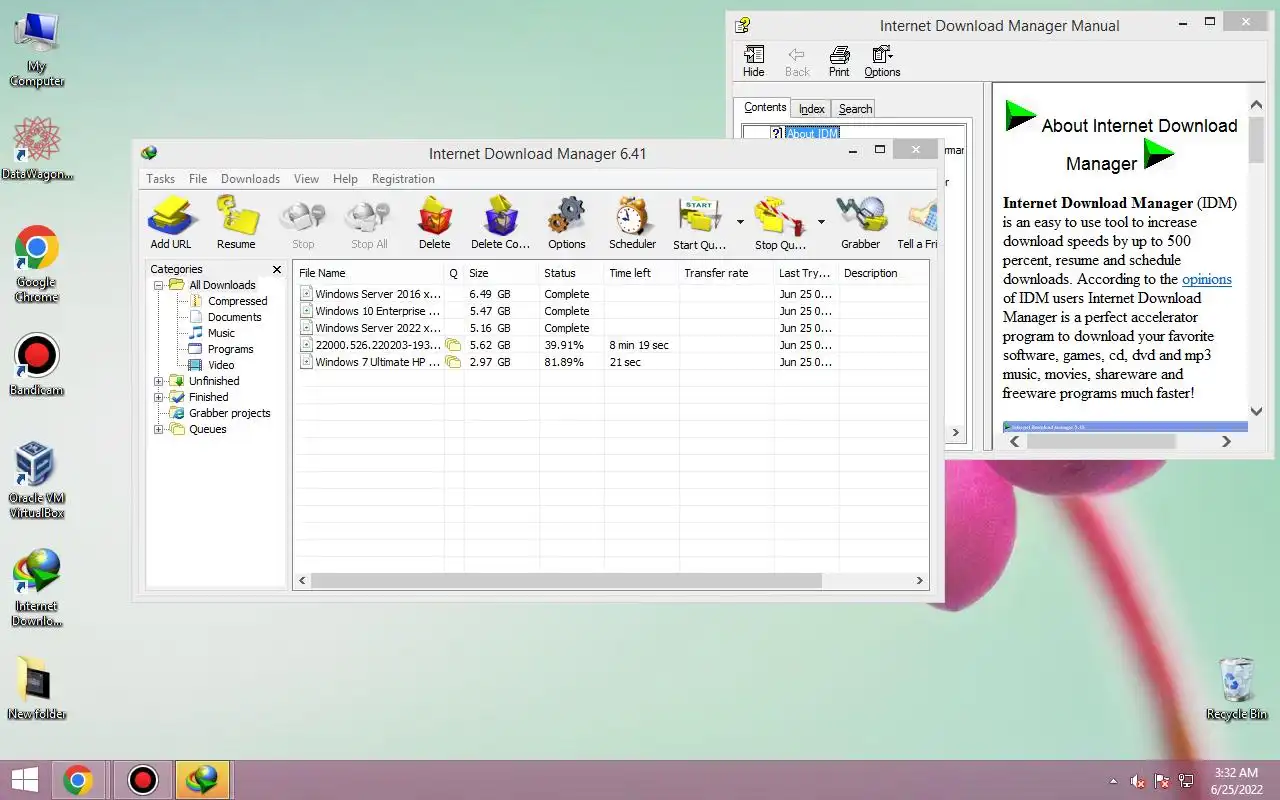Screen dimensions: 1280x800
Task: Select Windows 7 Ultimate HP download row
Action: pyautogui.click(x=611, y=362)
